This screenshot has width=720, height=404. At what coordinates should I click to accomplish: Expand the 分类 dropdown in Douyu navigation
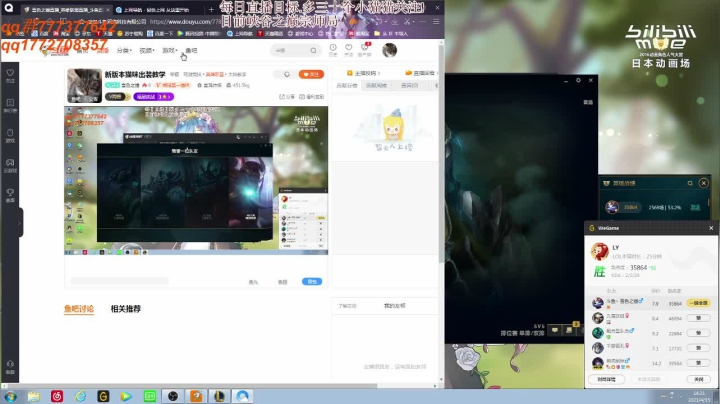pos(124,50)
